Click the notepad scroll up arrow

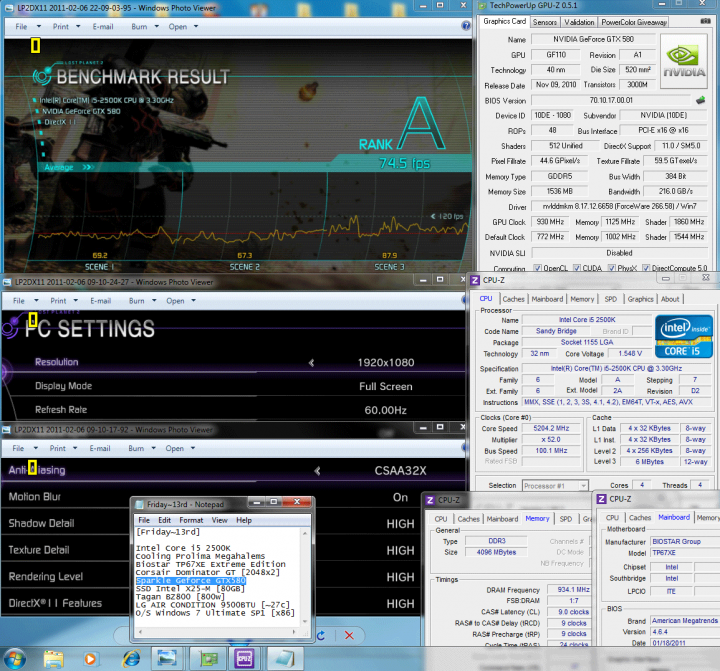coord(304,533)
